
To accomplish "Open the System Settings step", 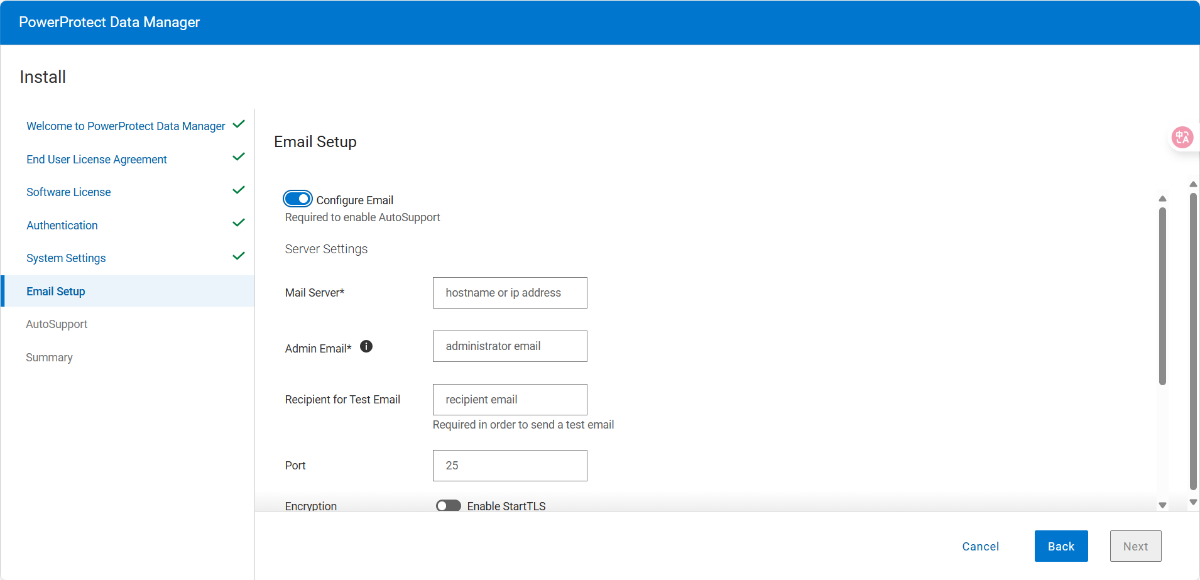I will coord(66,258).
